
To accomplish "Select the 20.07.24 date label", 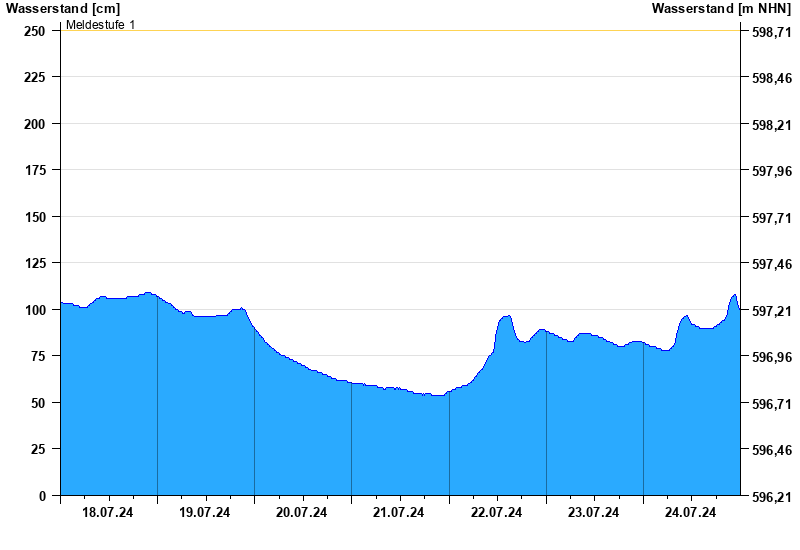I will click(302, 513).
